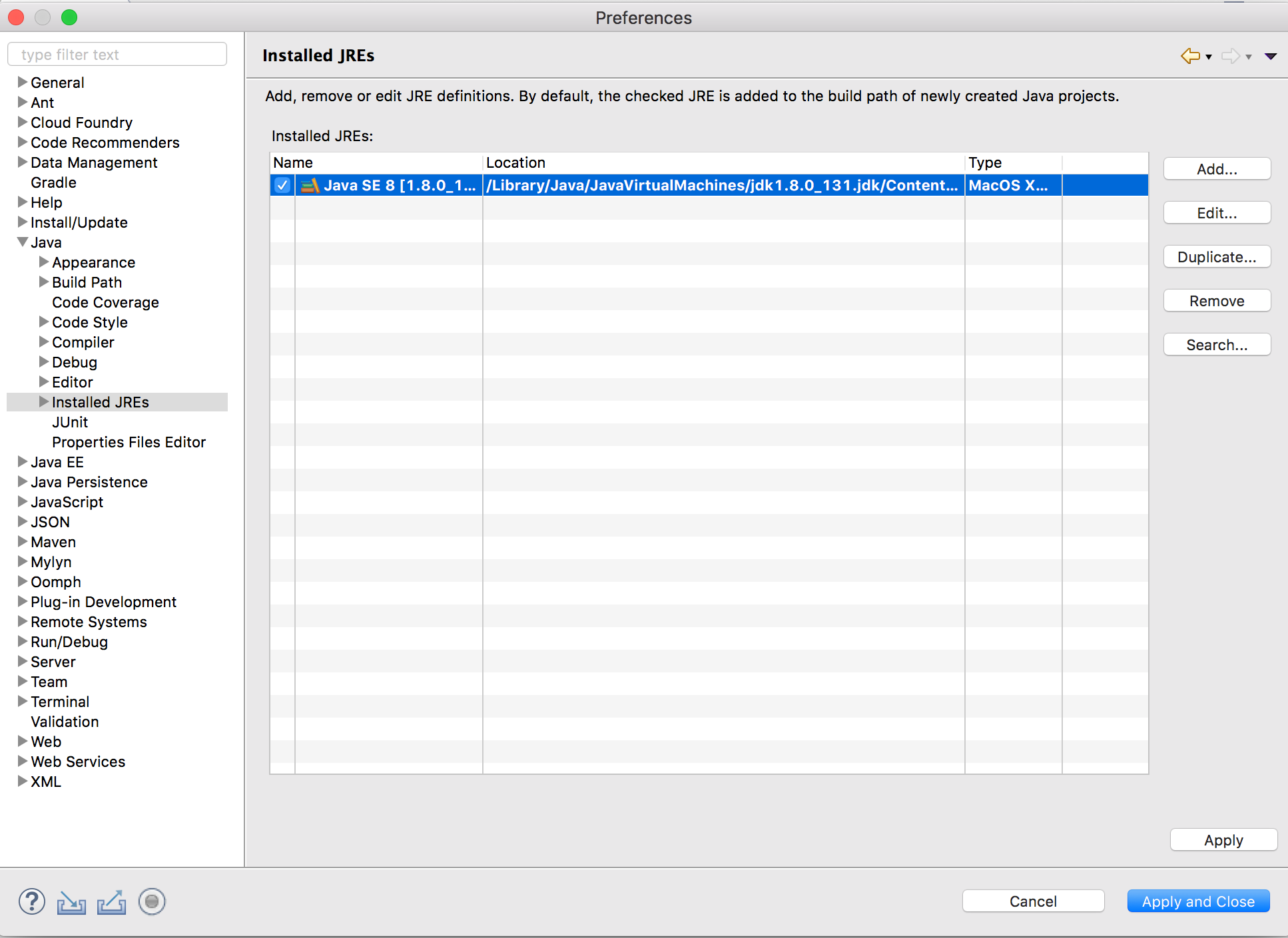Select Web Services preferences

point(78,762)
